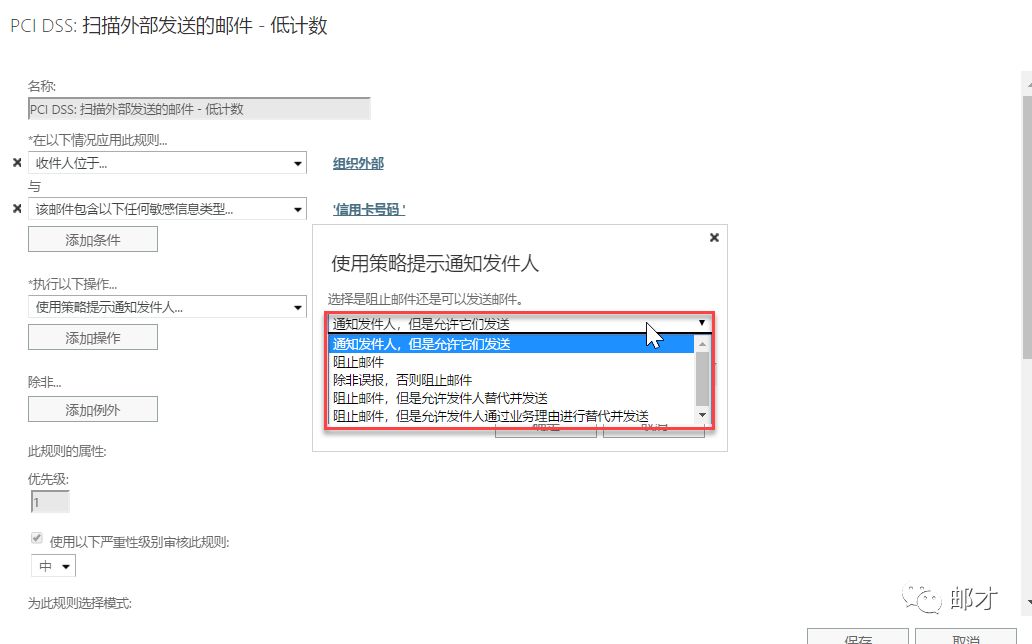Screen dimensions: 1032x644
Task: Click the rule name input field
Action: [x=199, y=109]
